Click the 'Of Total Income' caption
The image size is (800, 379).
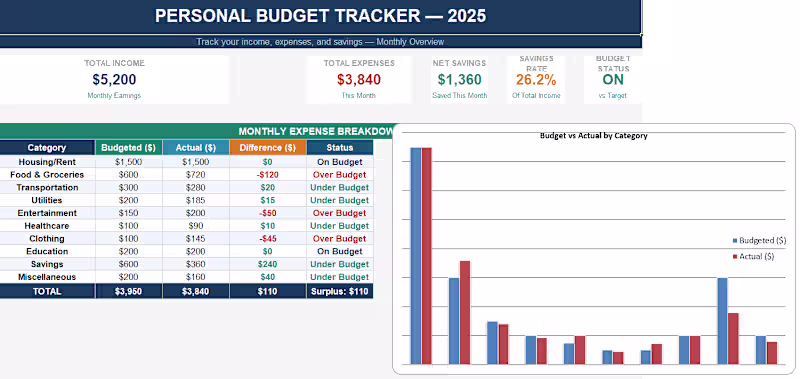(536, 95)
